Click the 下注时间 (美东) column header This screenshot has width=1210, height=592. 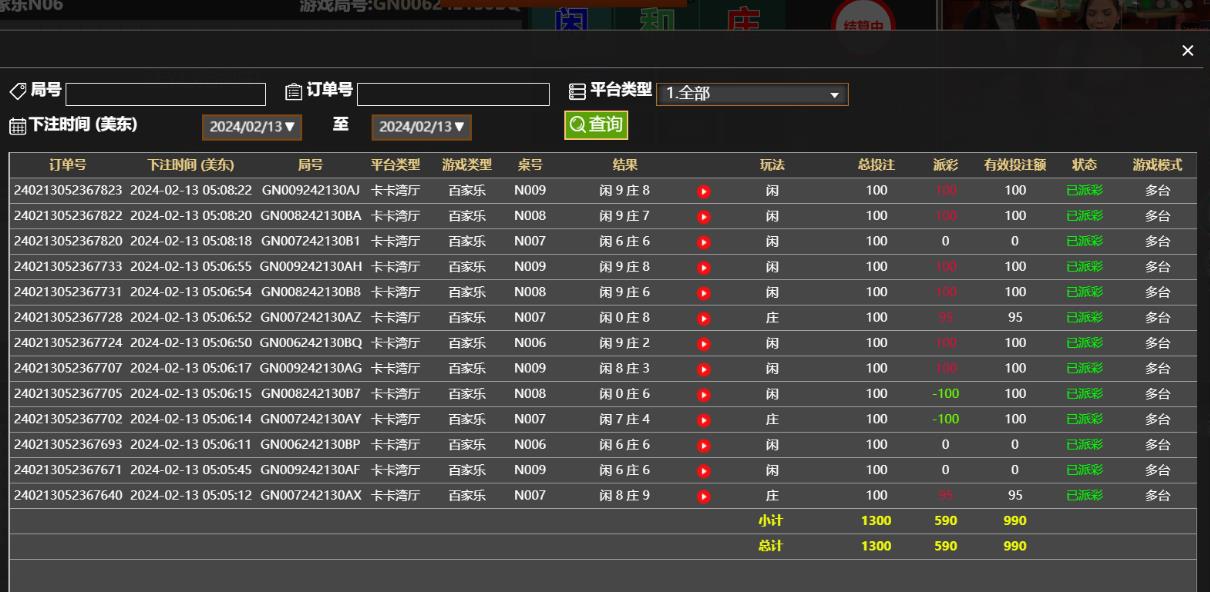click(x=191, y=165)
